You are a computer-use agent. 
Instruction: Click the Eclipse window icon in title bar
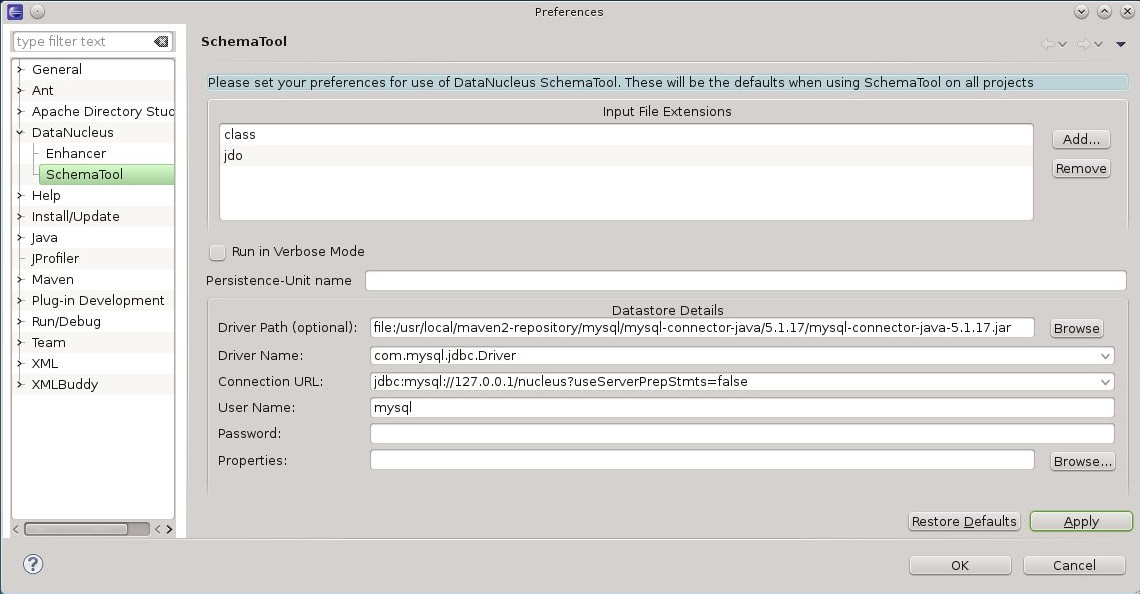(15, 12)
